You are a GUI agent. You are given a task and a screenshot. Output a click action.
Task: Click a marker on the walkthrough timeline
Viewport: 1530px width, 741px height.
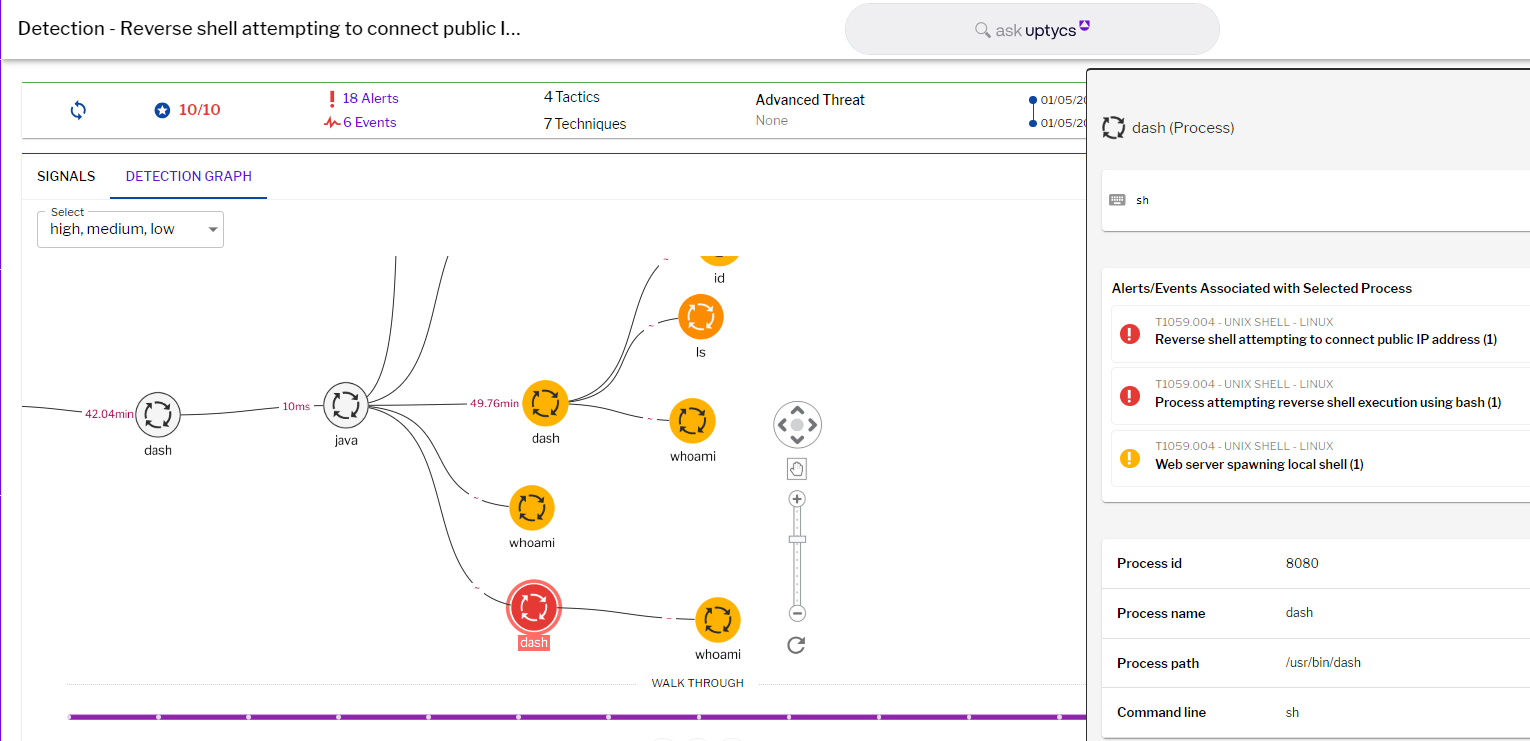(518, 716)
